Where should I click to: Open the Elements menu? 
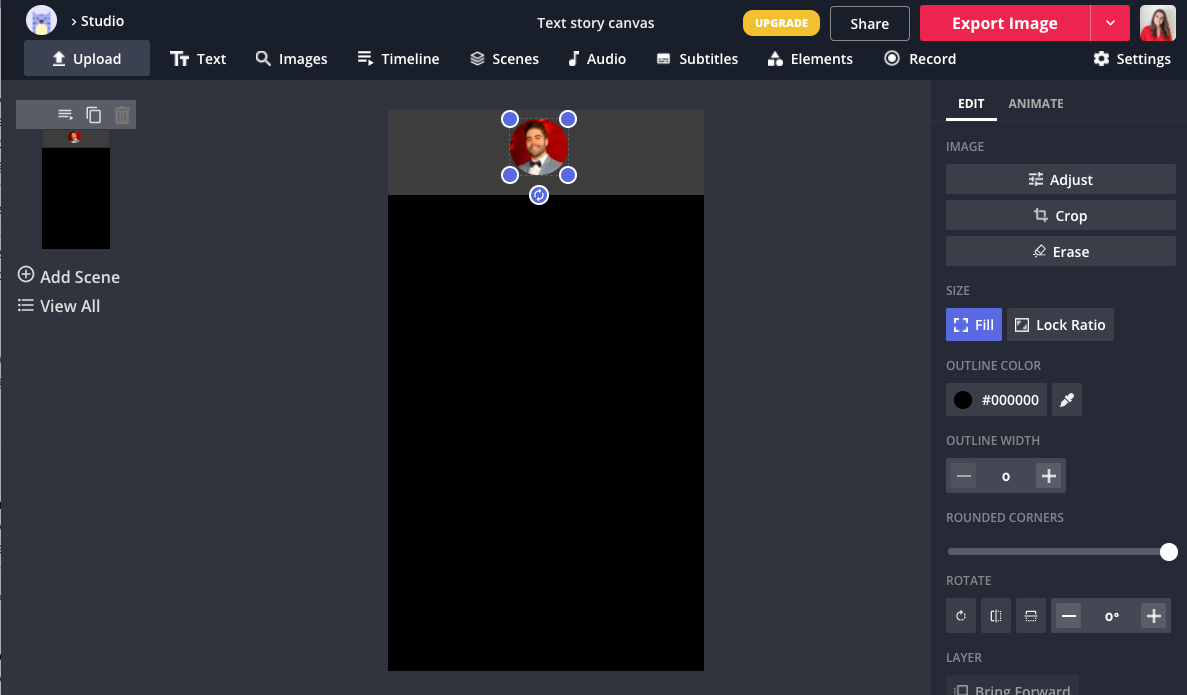click(810, 59)
